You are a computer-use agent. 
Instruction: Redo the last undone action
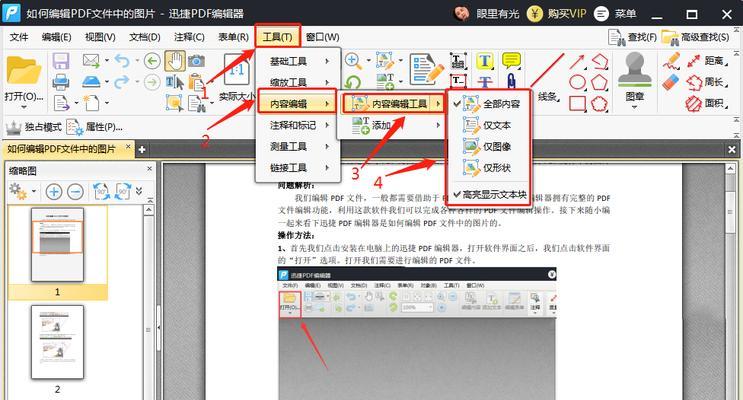122,82
